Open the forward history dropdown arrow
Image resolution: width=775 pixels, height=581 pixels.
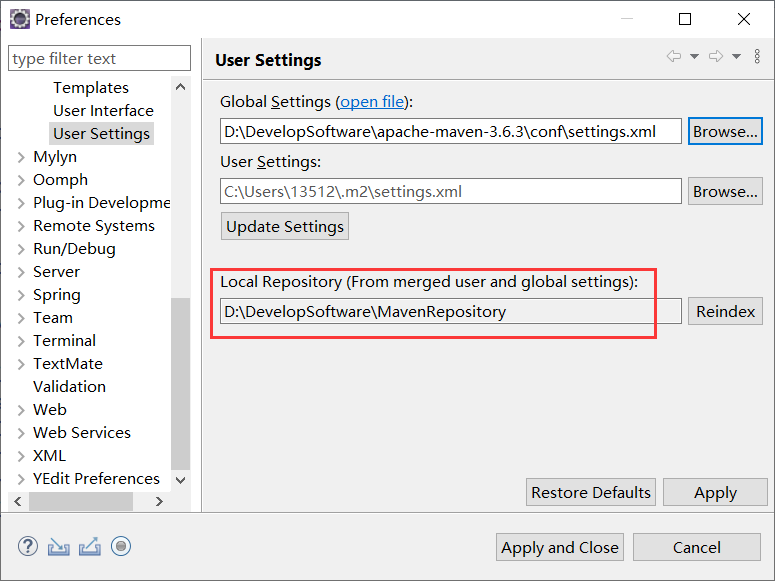pyautogui.click(x=736, y=56)
